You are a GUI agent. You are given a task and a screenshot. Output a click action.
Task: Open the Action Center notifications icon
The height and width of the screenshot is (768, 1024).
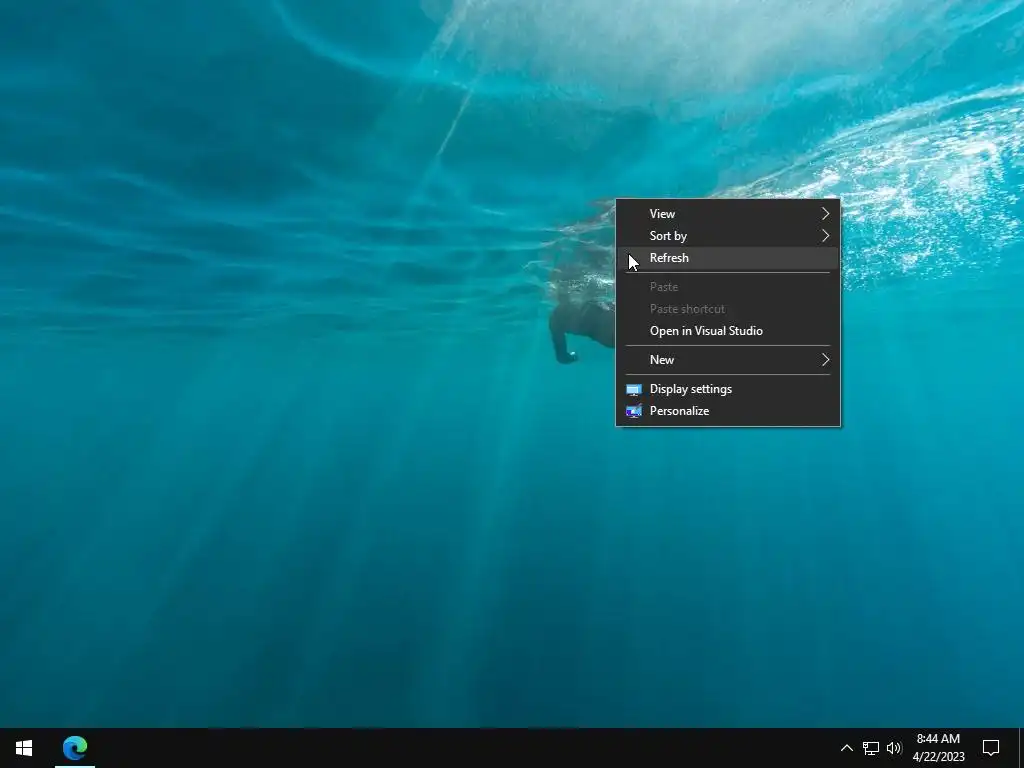[x=991, y=748]
